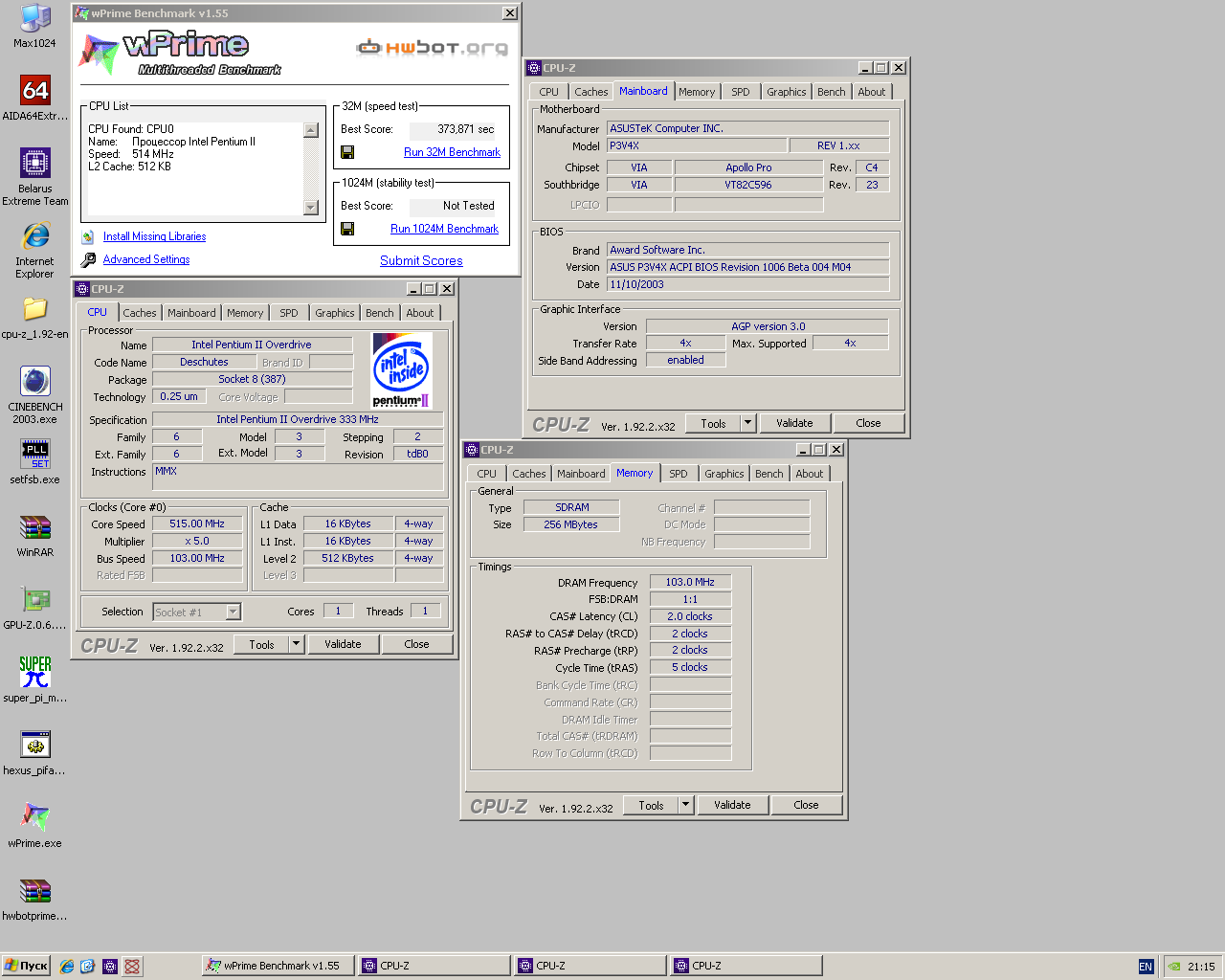Viewport: 1225px width, 980px height.
Task: Click the Advanced Settings wrench icon
Action: click(88, 259)
